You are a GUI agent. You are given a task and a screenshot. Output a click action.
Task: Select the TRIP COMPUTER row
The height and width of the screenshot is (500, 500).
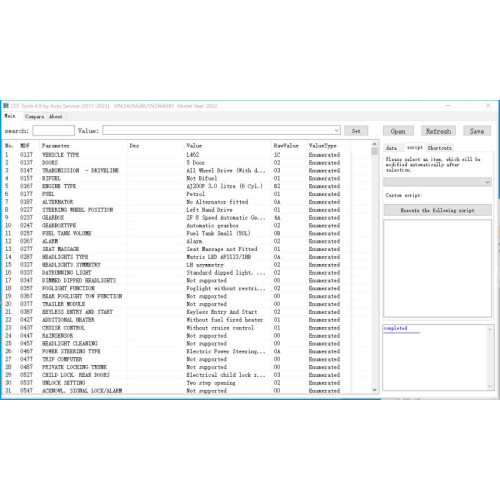[187, 359]
